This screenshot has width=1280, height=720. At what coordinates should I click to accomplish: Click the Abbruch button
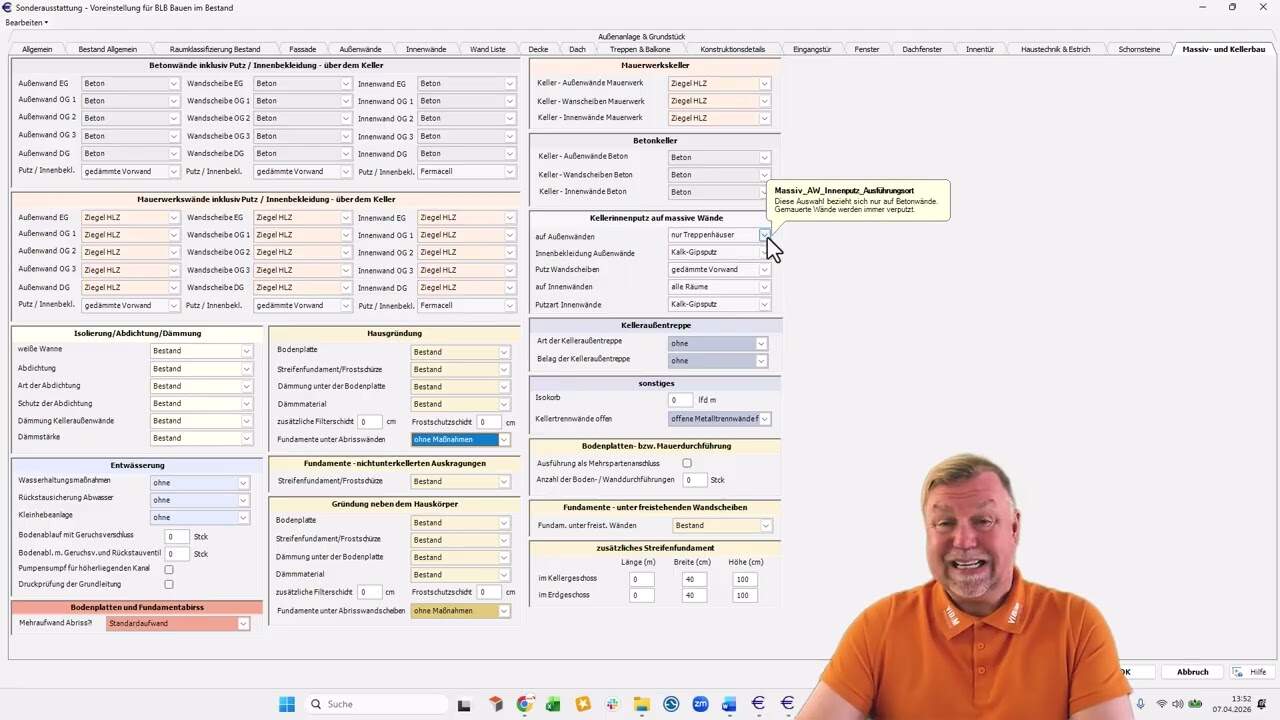1192,672
